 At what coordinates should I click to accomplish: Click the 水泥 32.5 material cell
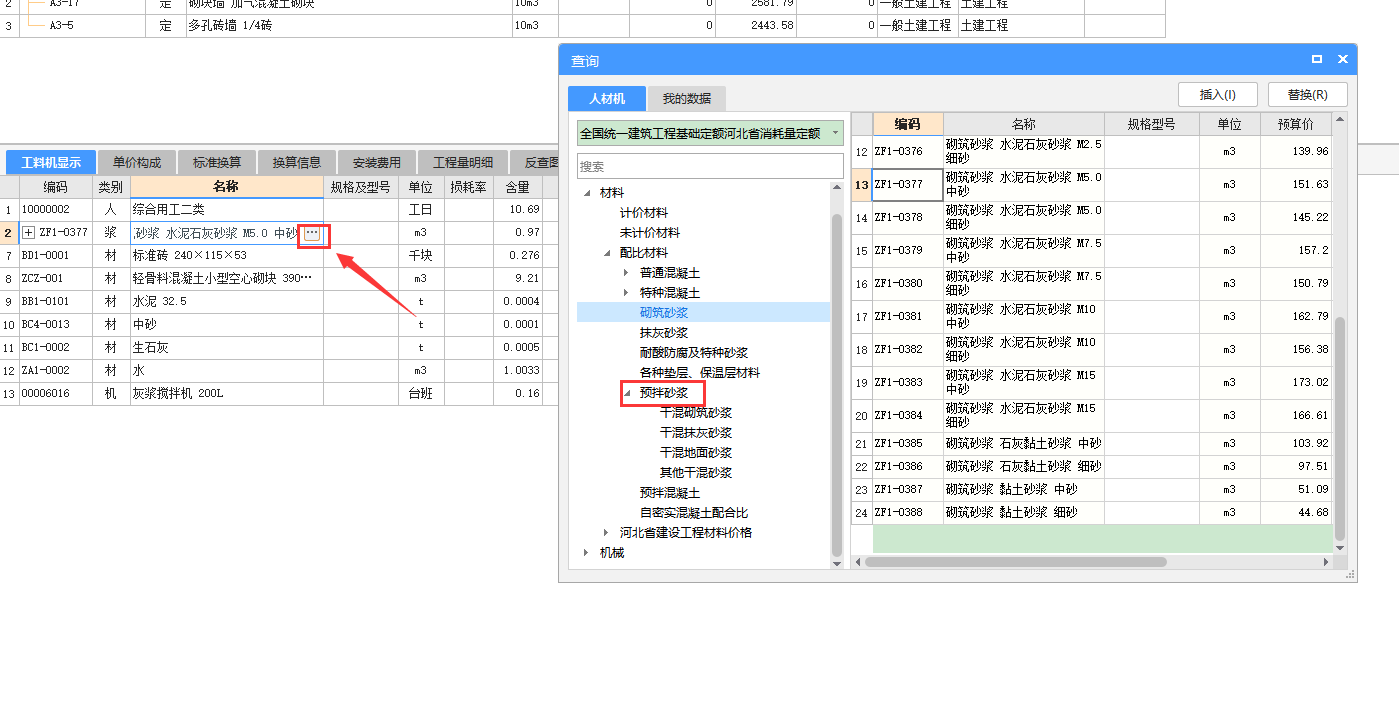click(x=227, y=302)
